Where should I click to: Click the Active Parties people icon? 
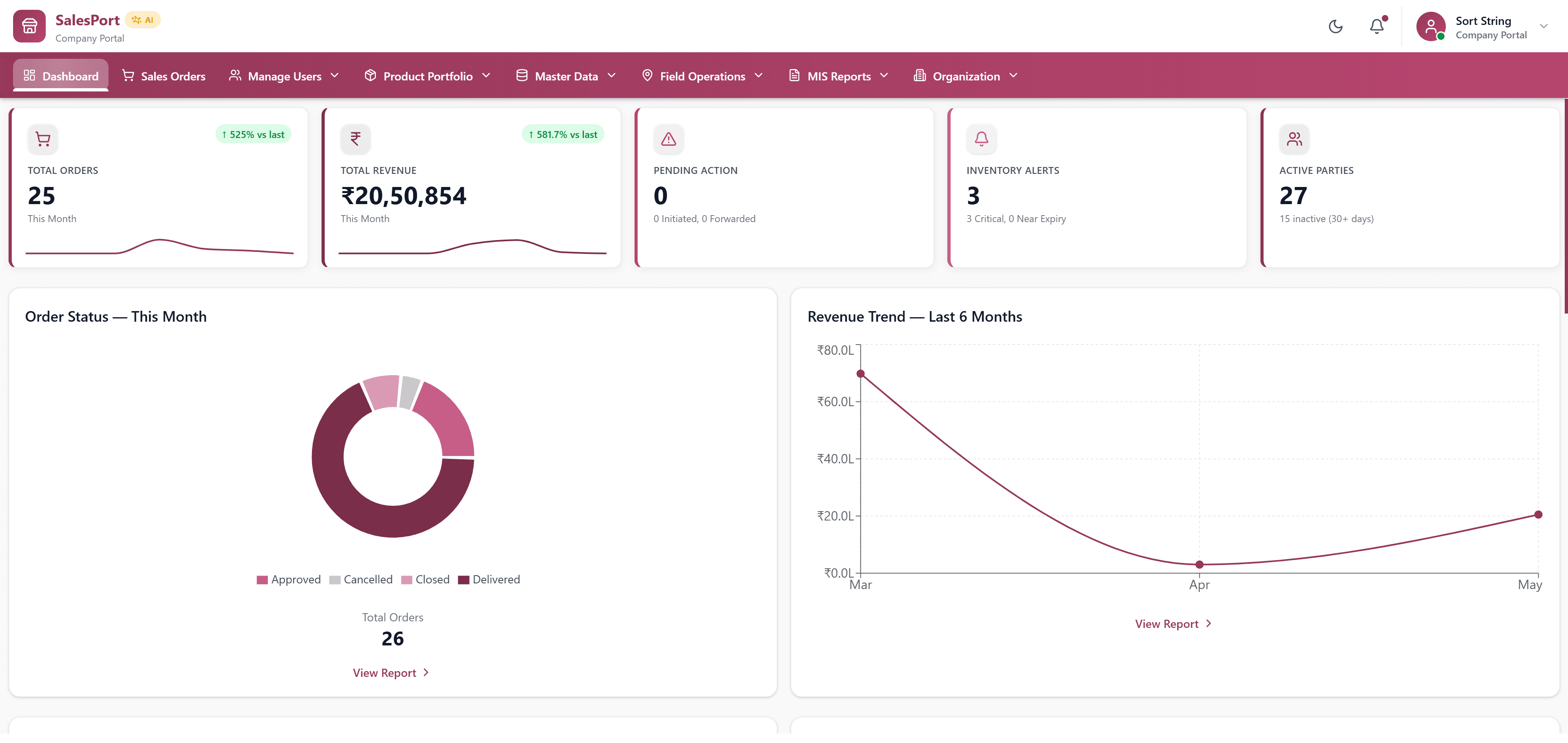(x=1294, y=139)
